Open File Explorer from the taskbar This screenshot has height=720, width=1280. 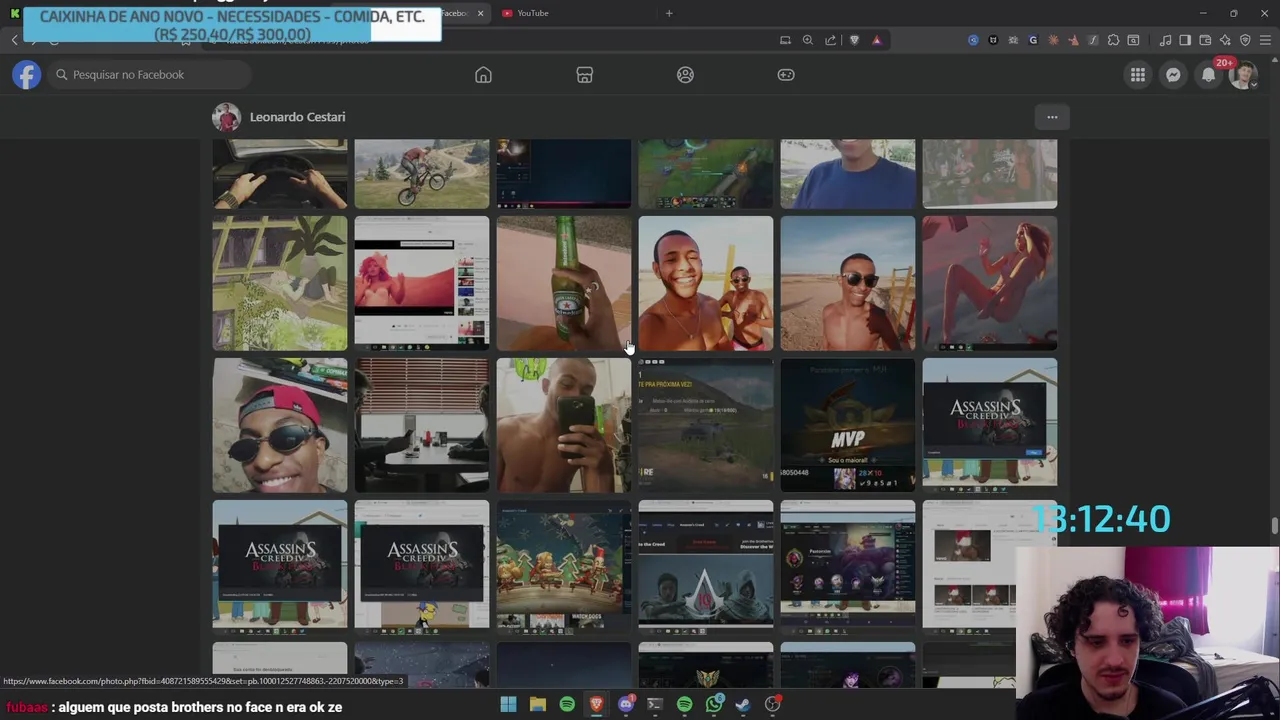pyautogui.click(x=538, y=704)
